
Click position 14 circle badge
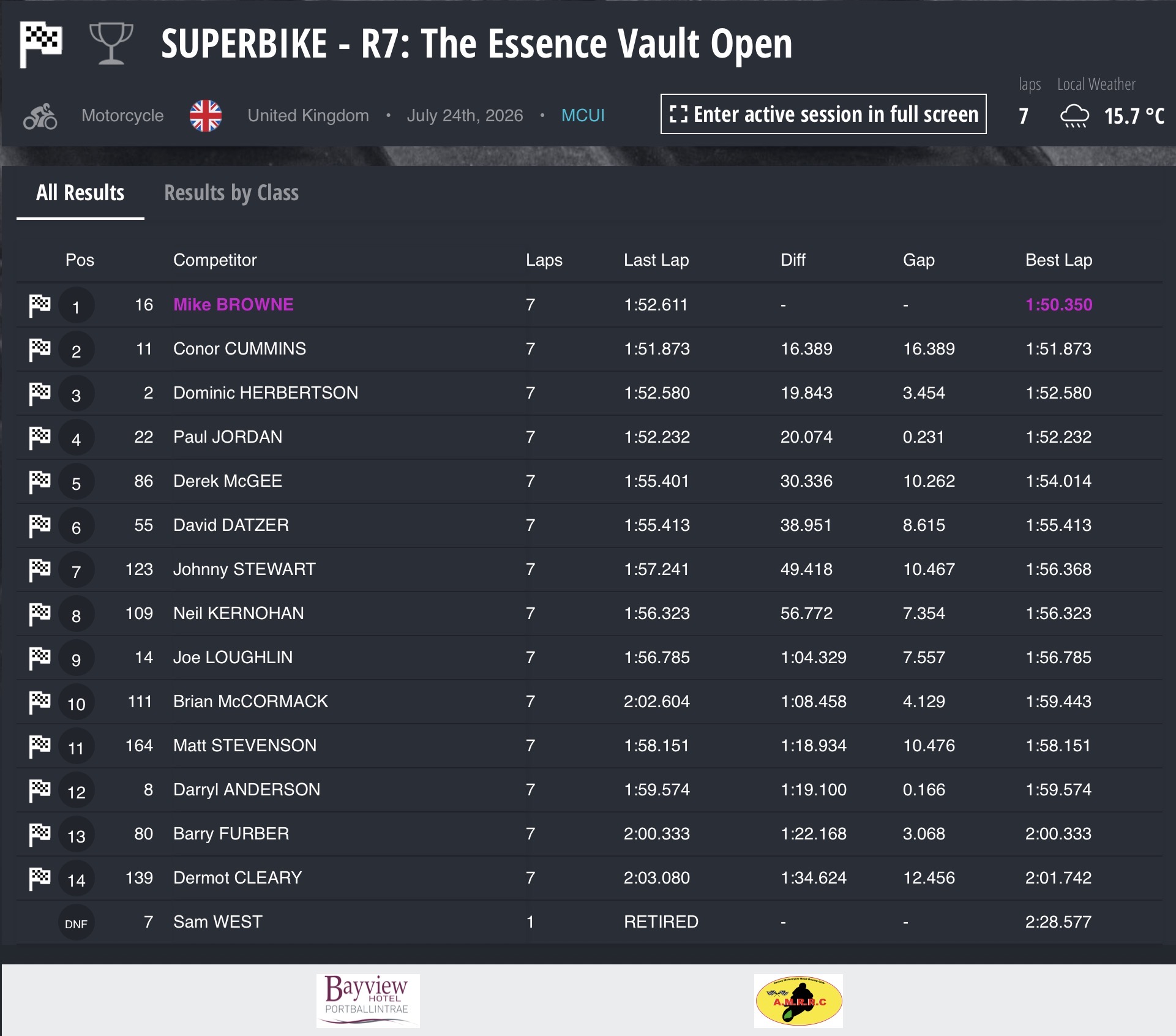coord(77,879)
